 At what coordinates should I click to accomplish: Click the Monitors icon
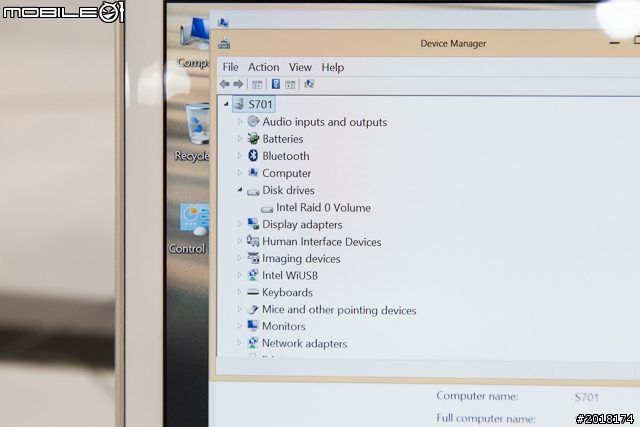click(253, 326)
